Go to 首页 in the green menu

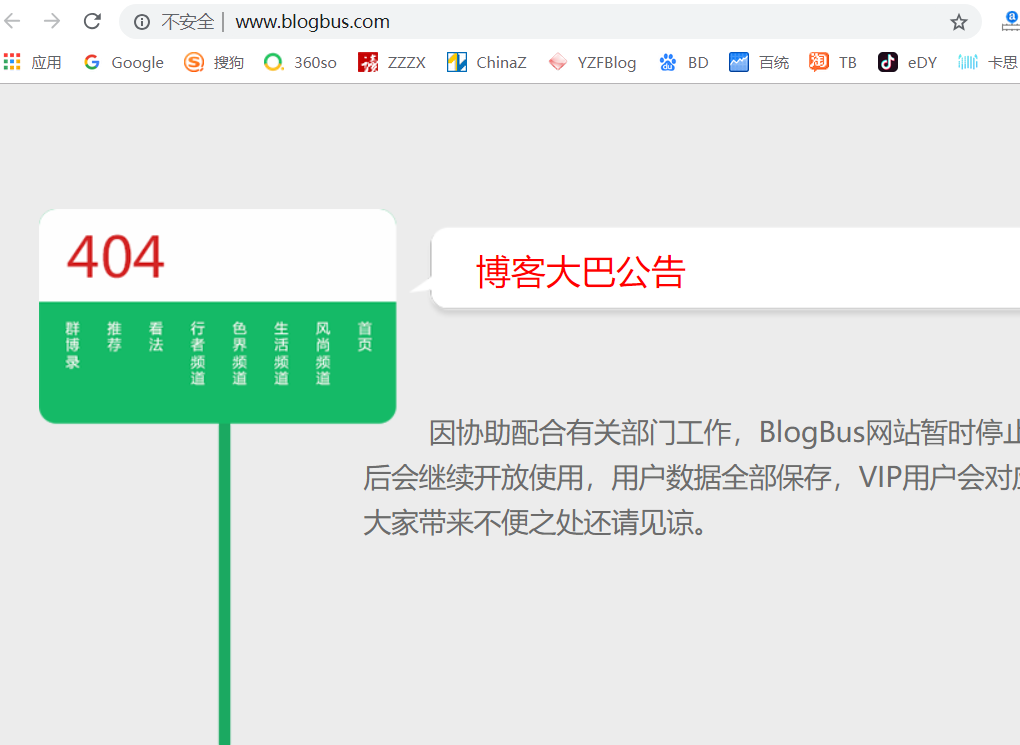pyautogui.click(x=365, y=337)
